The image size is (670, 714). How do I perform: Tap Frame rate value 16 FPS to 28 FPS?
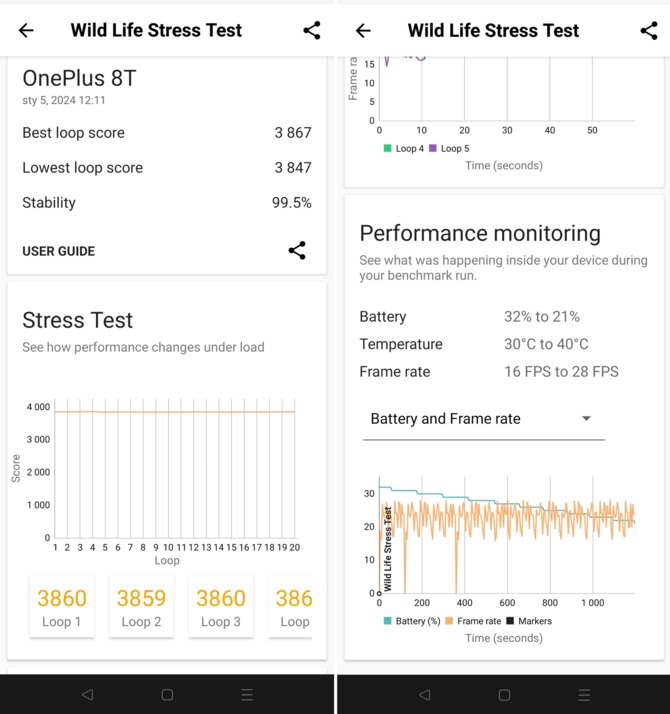click(561, 372)
